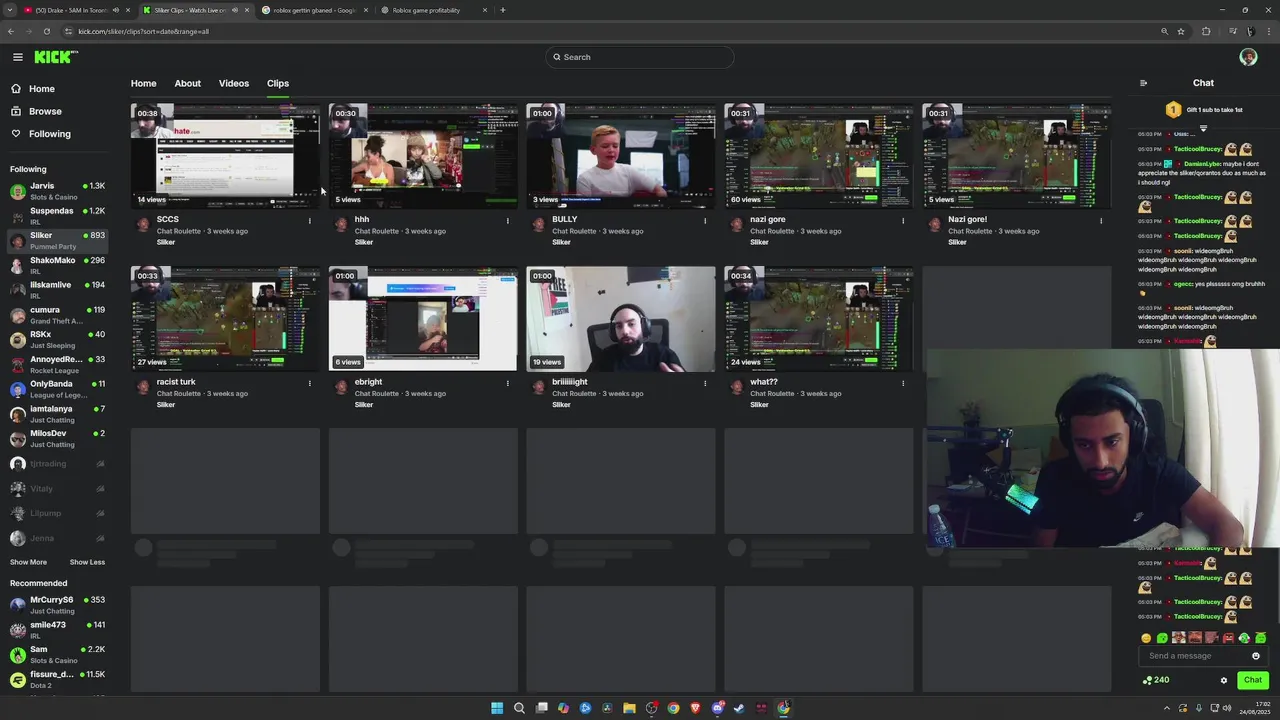The width and height of the screenshot is (1280, 720).
Task: Play the ebright clip thumbnail
Action: tap(423, 318)
